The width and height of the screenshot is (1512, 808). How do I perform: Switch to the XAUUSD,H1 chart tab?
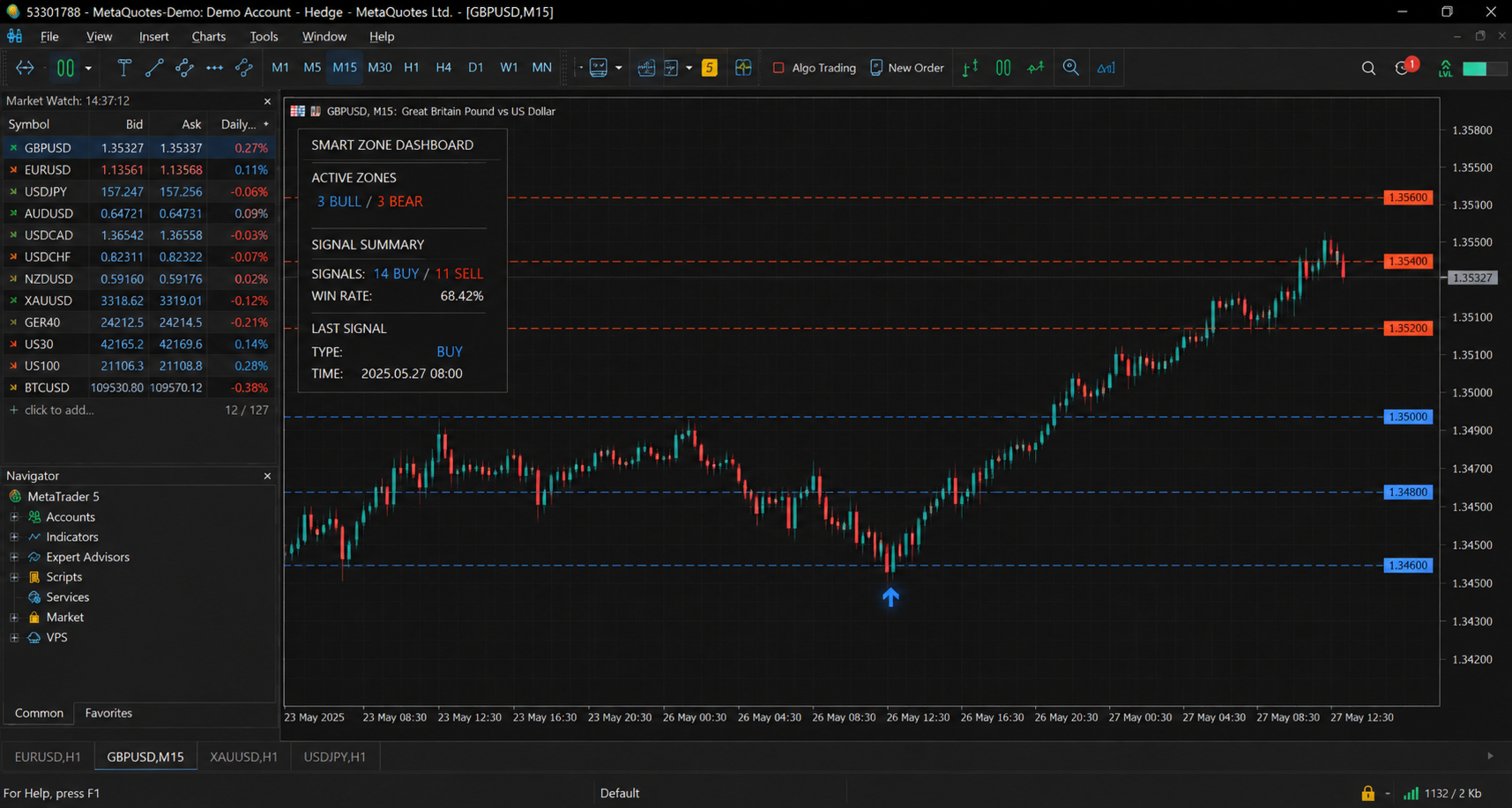coord(243,756)
